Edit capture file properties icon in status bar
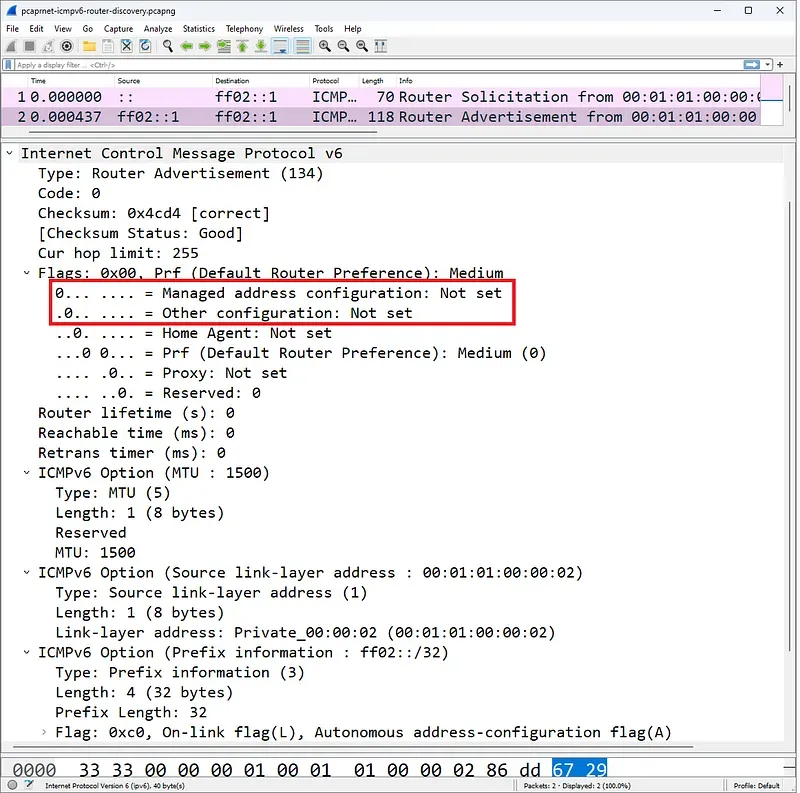 click(x=29, y=785)
